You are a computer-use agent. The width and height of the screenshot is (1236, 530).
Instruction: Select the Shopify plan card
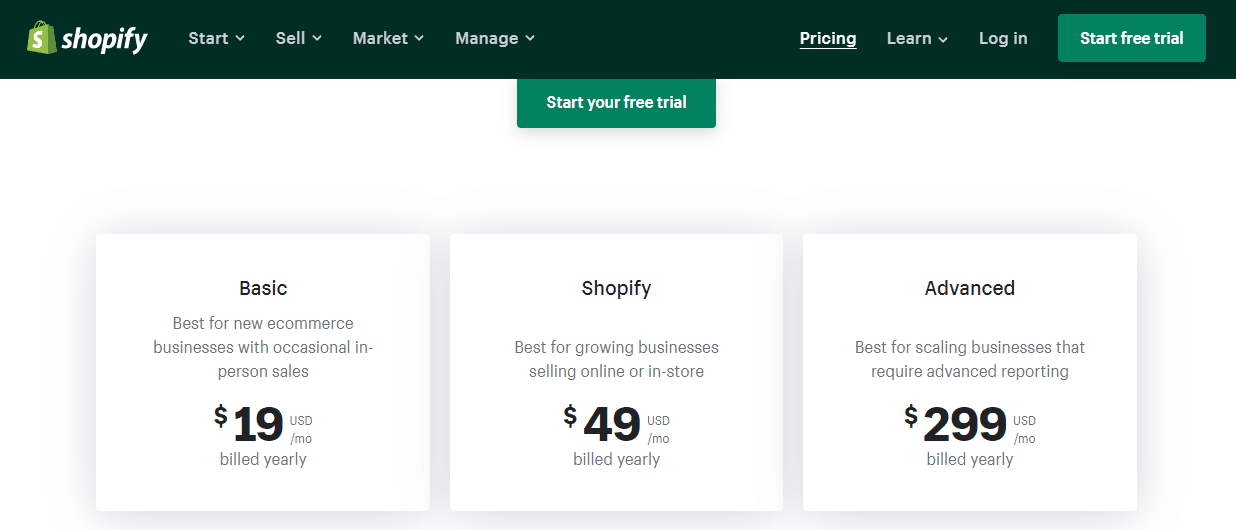click(616, 372)
